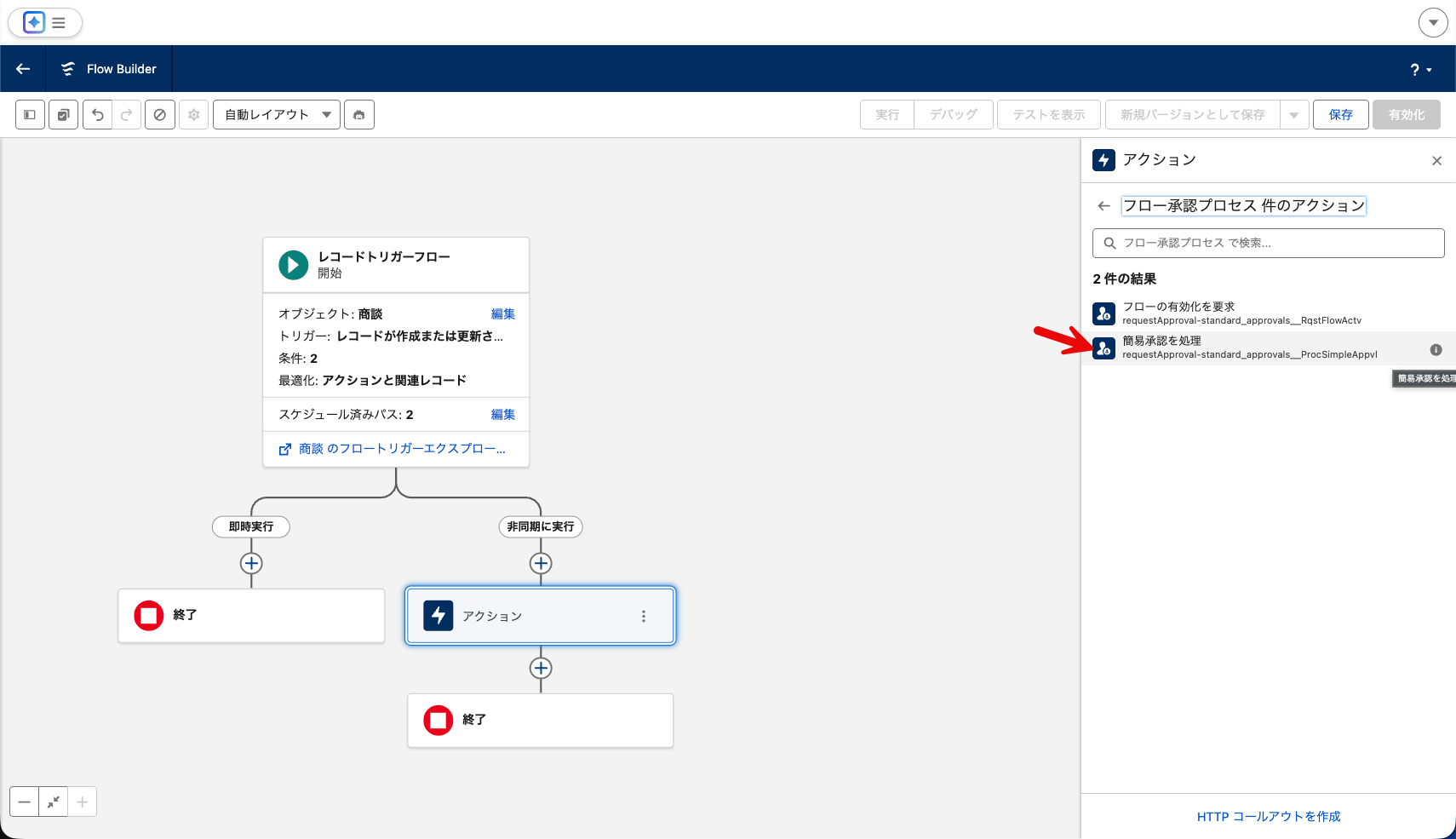Screen dimensions: 1456x839
Task: Open the 自動レイアウト layout dropdown
Action: tap(277, 114)
